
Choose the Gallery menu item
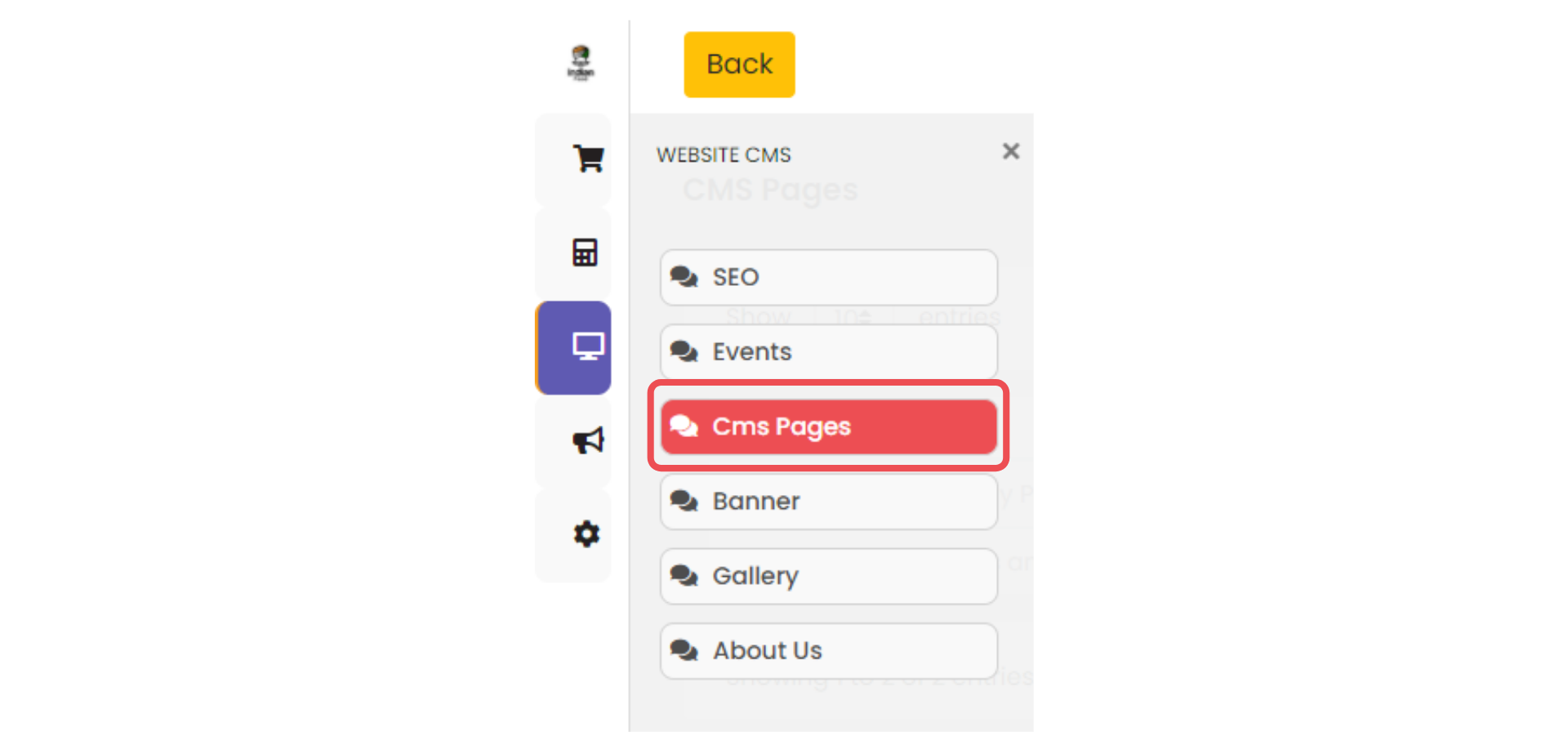pyautogui.click(x=828, y=576)
